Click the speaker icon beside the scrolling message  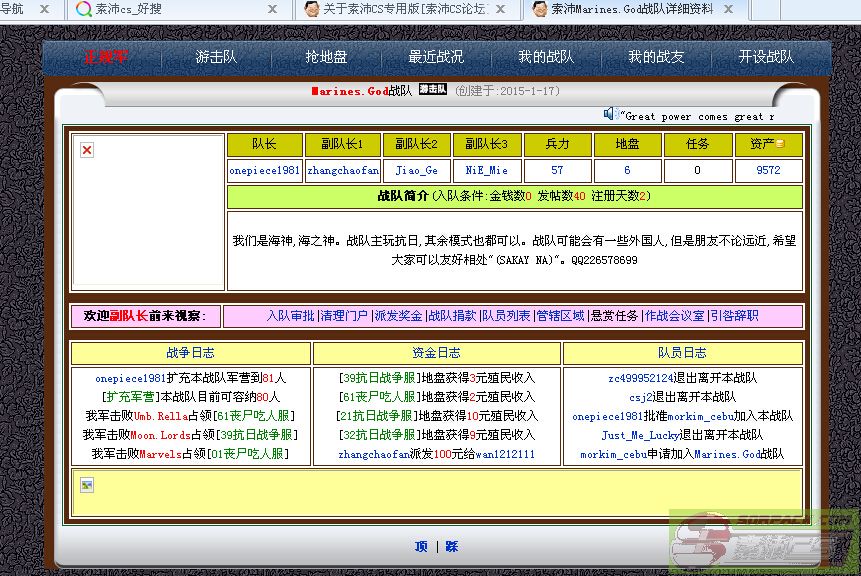(610, 114)
